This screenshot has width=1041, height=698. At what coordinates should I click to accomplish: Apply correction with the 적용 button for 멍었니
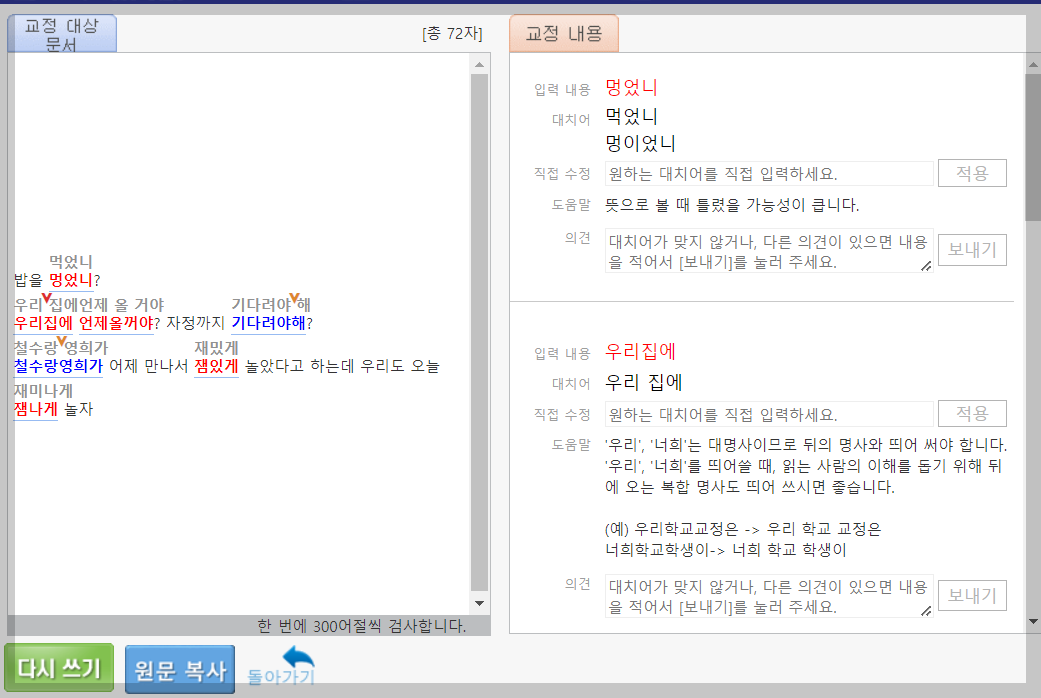(x=971, y=172)
